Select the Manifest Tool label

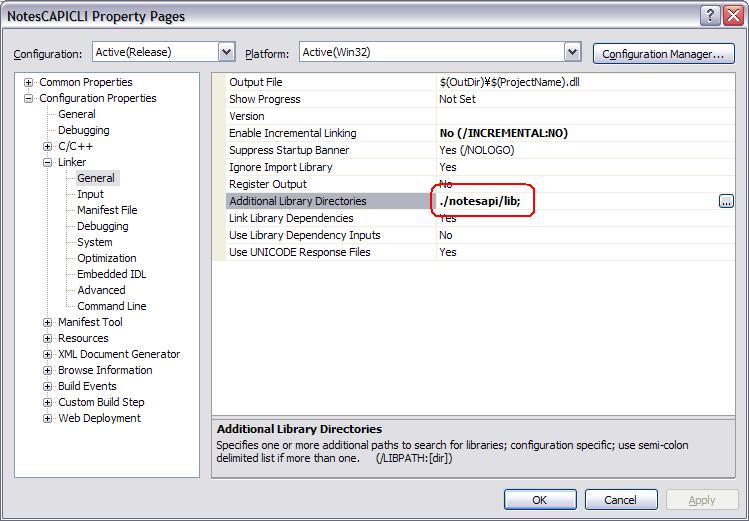(x=90, y=322)
